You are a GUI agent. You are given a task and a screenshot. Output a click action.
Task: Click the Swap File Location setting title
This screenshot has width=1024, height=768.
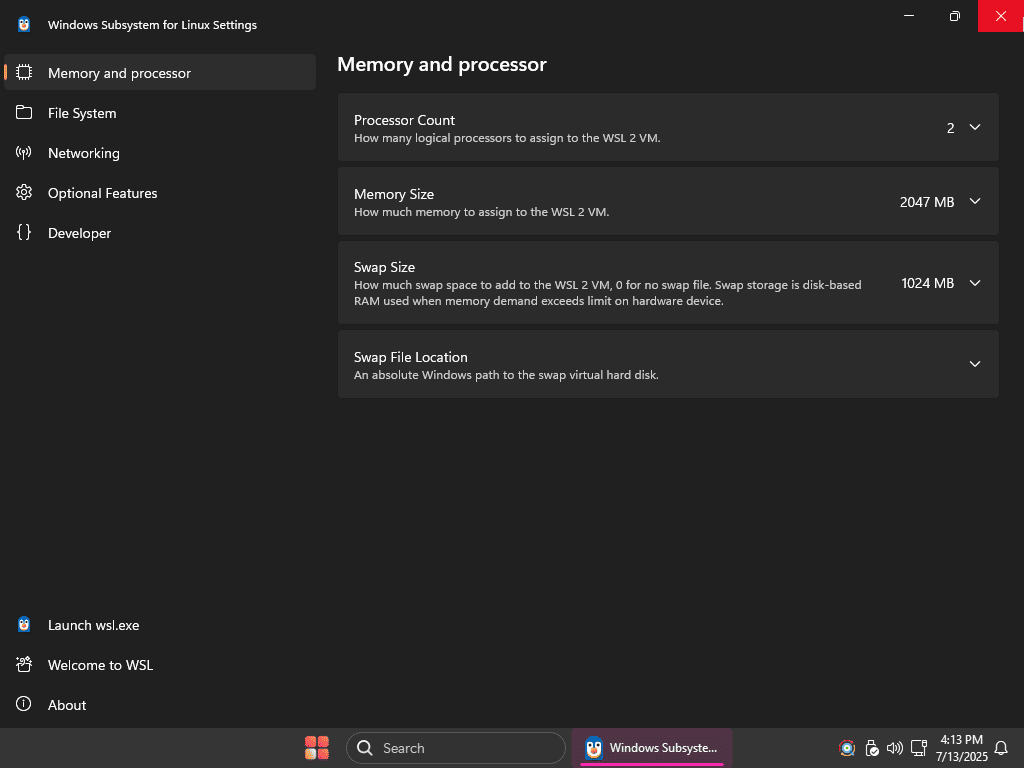point(411,357)
